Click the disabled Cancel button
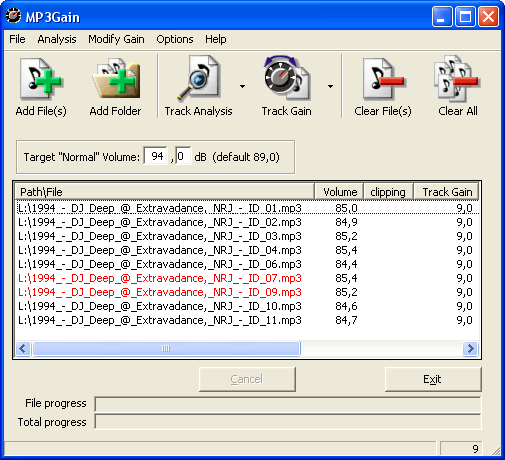 click(247, 379)
